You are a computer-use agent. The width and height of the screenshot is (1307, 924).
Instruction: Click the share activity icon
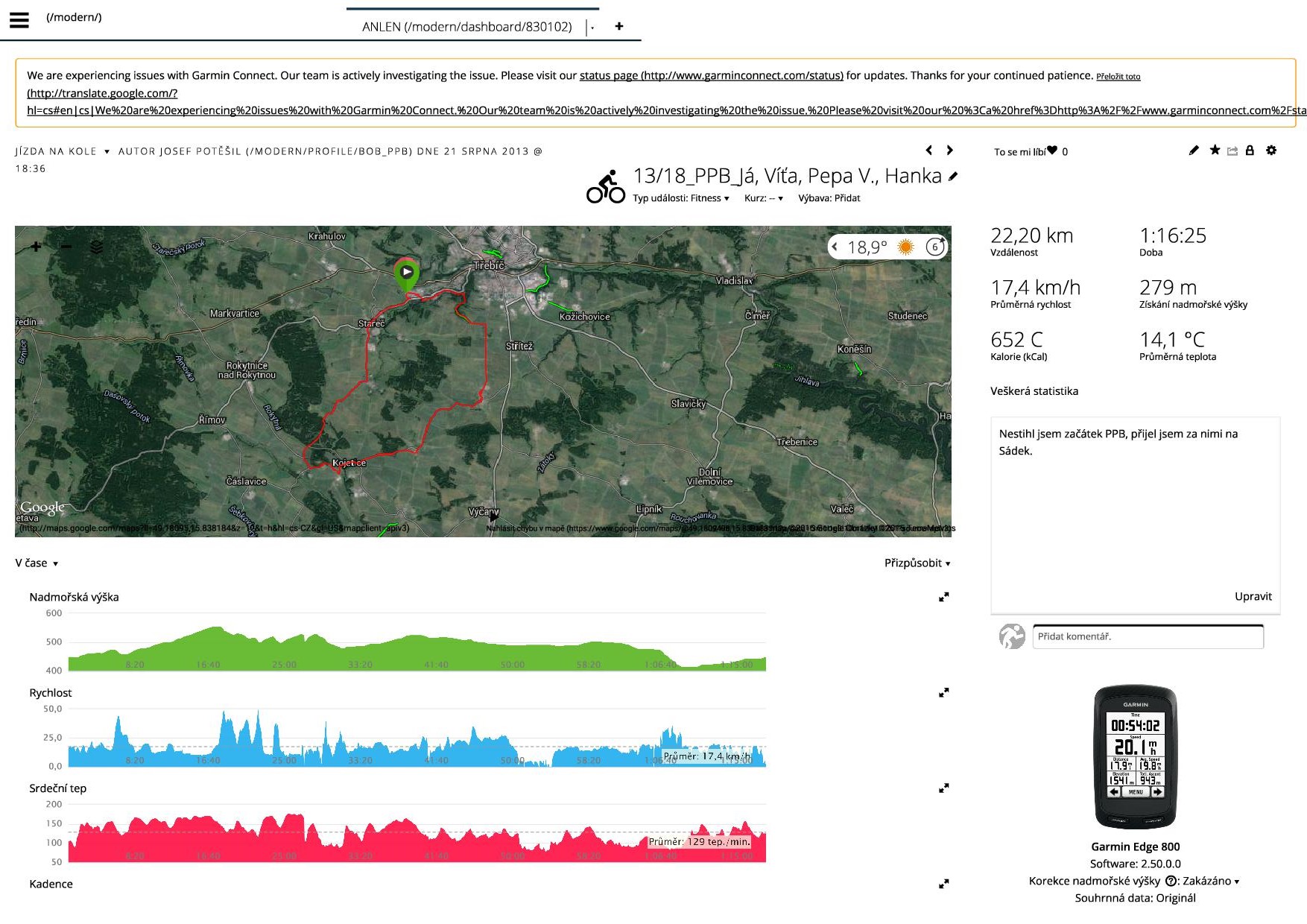tap(1232, 151)
